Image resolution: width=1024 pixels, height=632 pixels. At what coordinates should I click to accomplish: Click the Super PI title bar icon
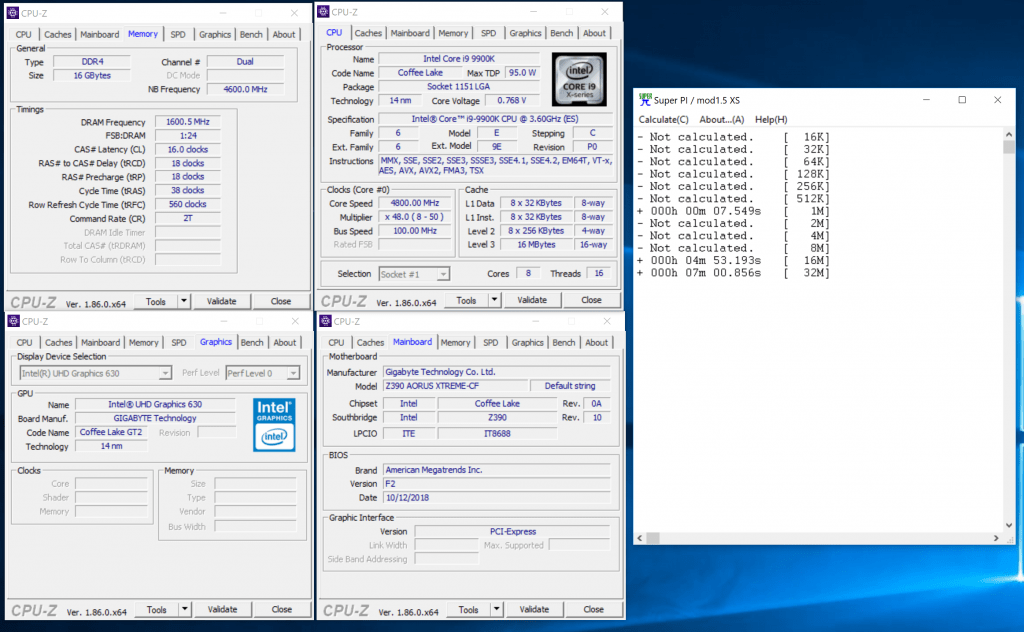pyautogui.click(x=645, y=100)
